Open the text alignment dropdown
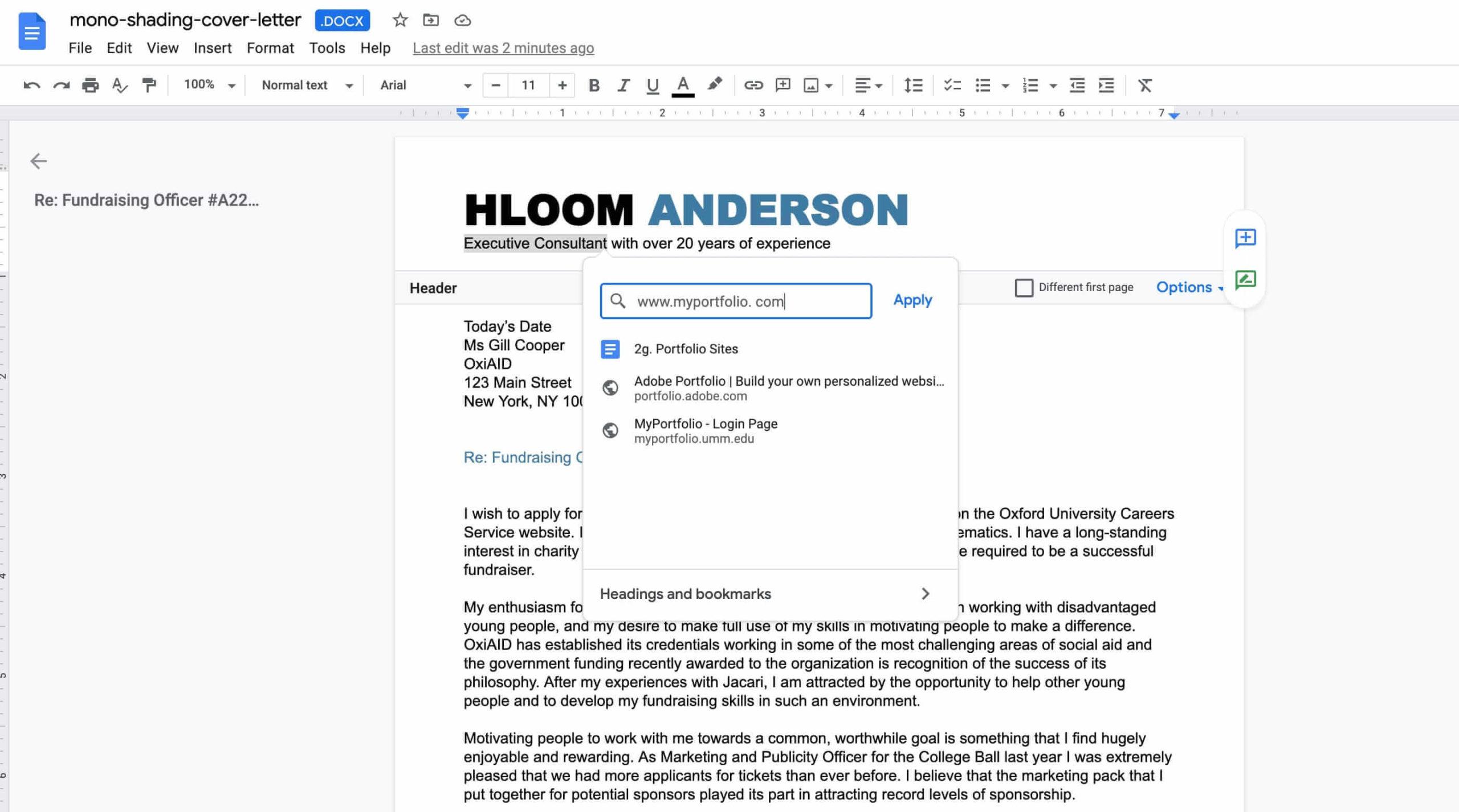 869,85
